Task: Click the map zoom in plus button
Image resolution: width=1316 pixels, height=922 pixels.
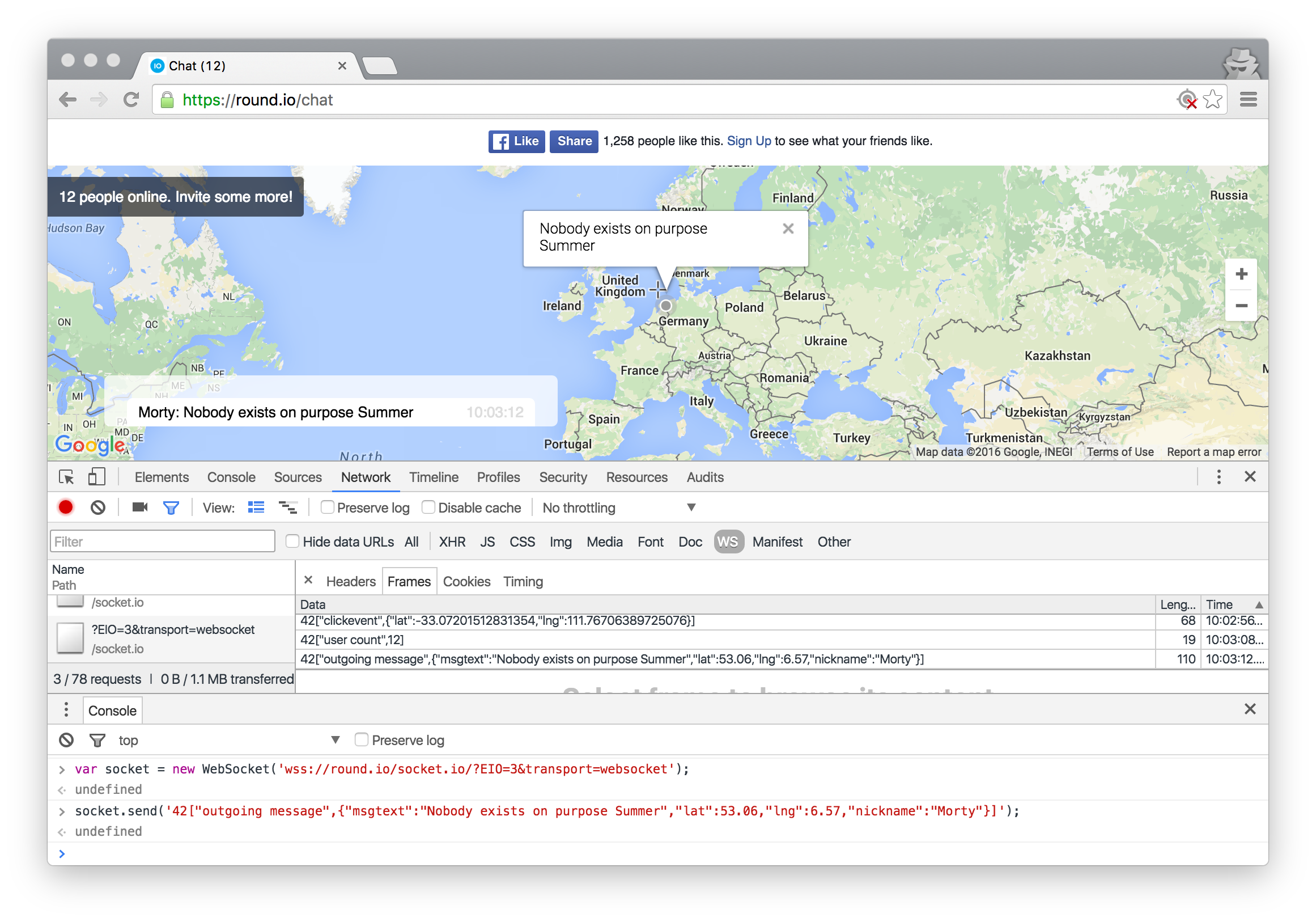Action: (1241, 274)
